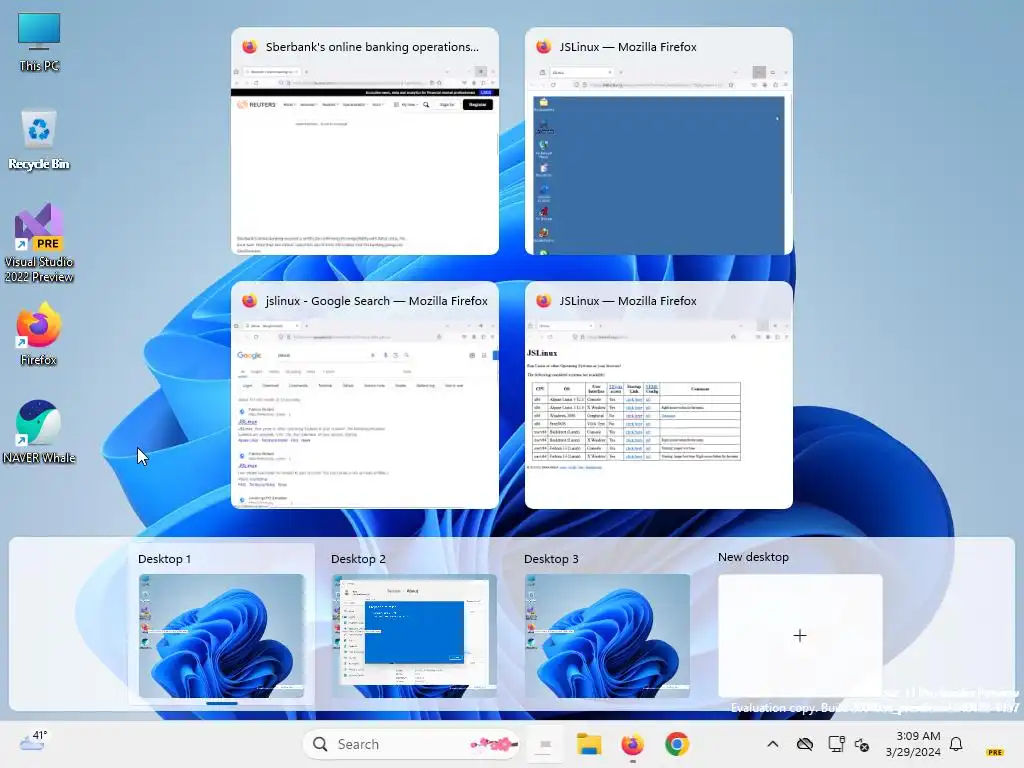The height and width of the screenshot is (768, 1024).
Task: Click the PRE badge icon in tray corner
Action: 995,752
